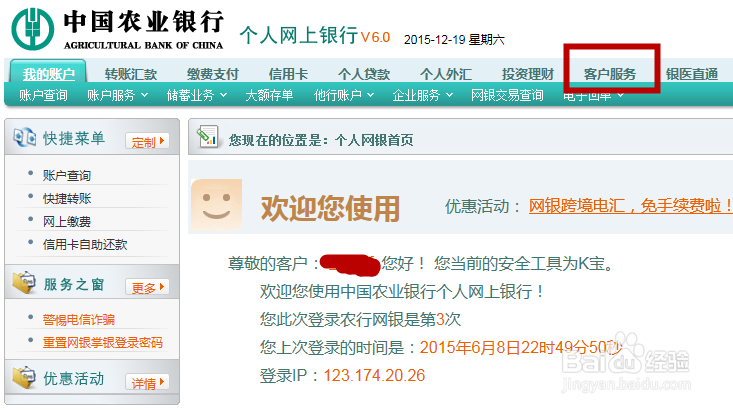Click the 您现在的位置是：个人网银首页 breadcrumb text

[321, 140]
